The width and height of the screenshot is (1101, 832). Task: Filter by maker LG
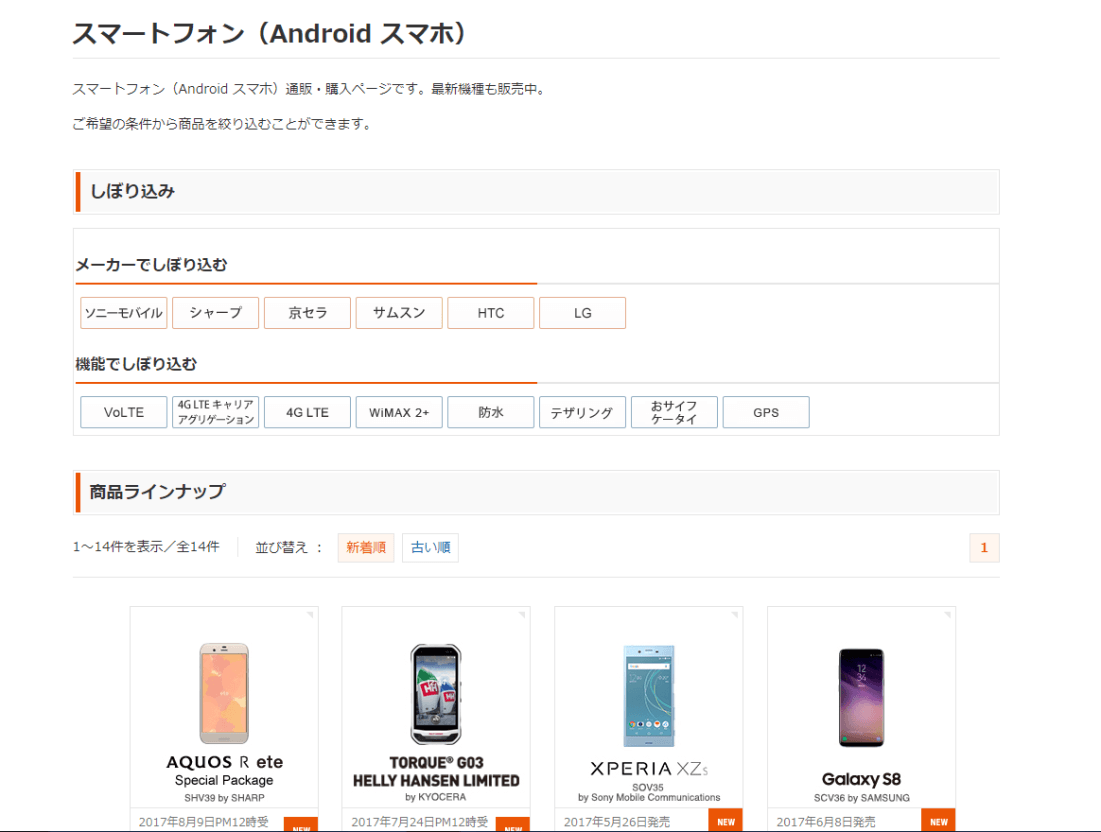(583, 313)
